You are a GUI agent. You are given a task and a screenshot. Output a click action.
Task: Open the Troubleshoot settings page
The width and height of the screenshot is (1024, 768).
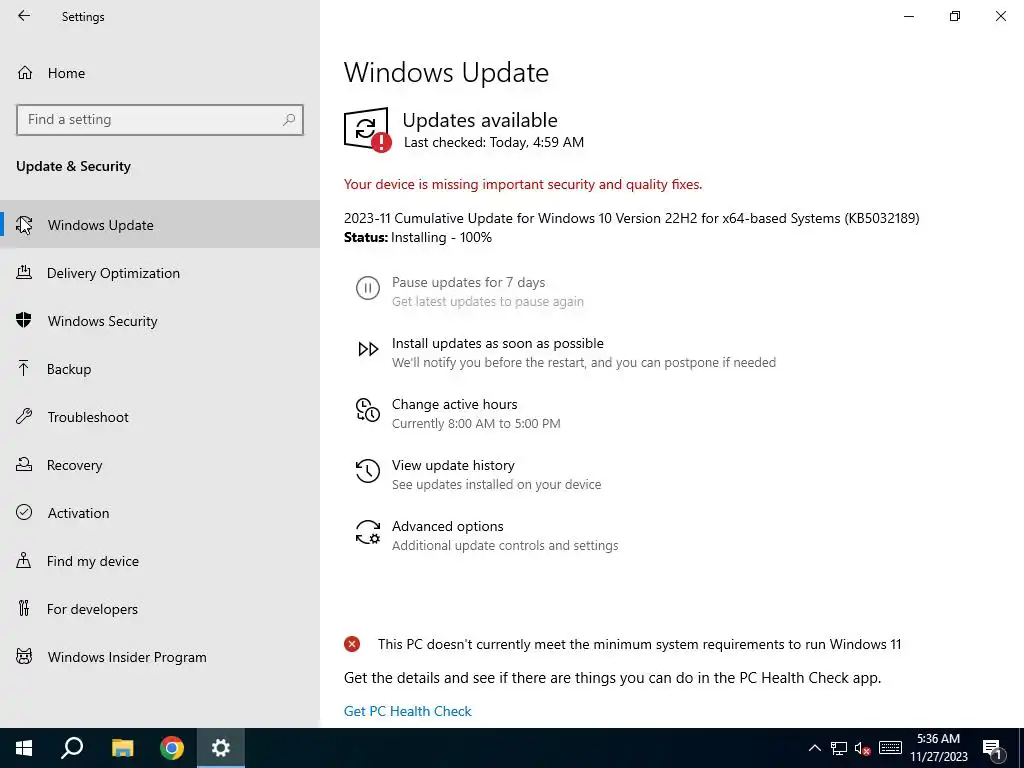160,417
